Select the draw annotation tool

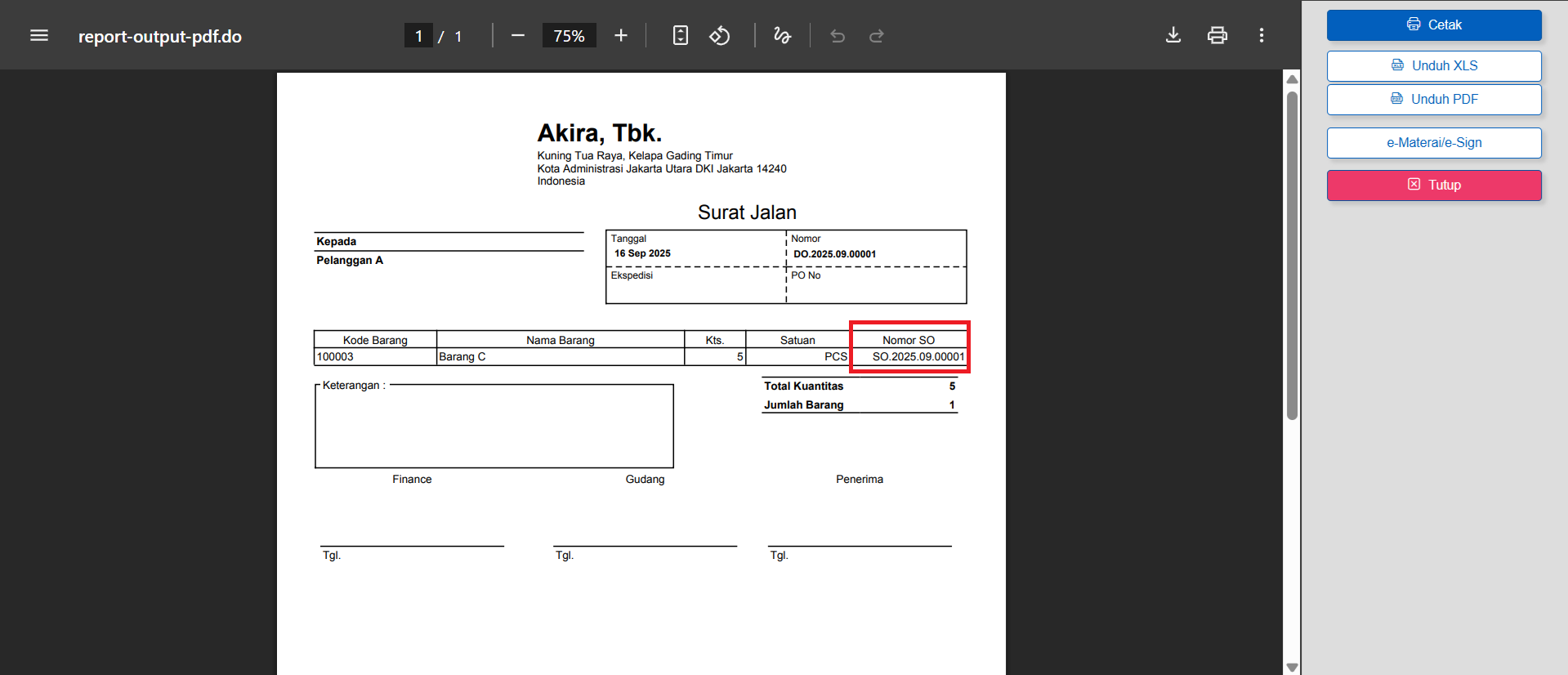pos(782,36)
